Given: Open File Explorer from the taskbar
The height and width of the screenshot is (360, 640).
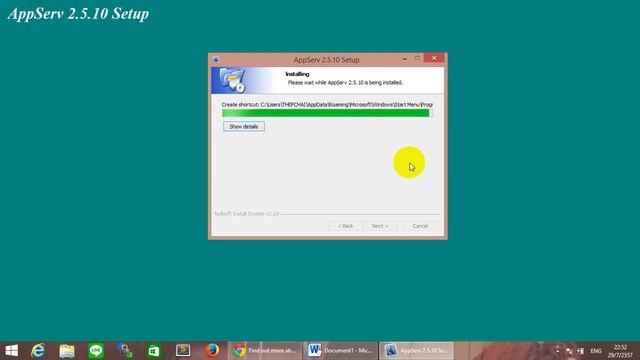Looking at the screenshot, I should 67,351.
